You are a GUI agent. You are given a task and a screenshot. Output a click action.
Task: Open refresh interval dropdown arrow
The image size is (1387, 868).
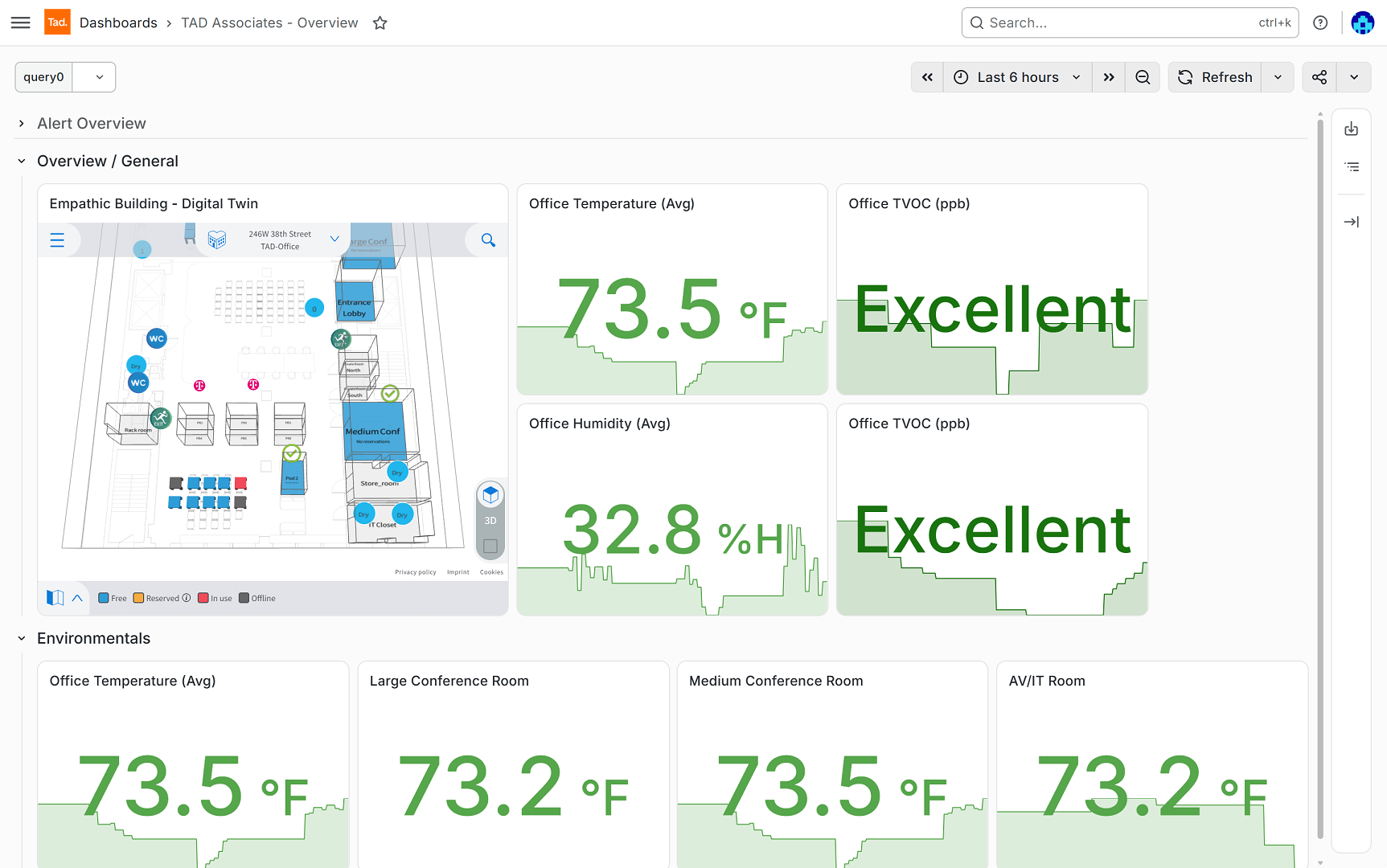tap(1278, 77)
